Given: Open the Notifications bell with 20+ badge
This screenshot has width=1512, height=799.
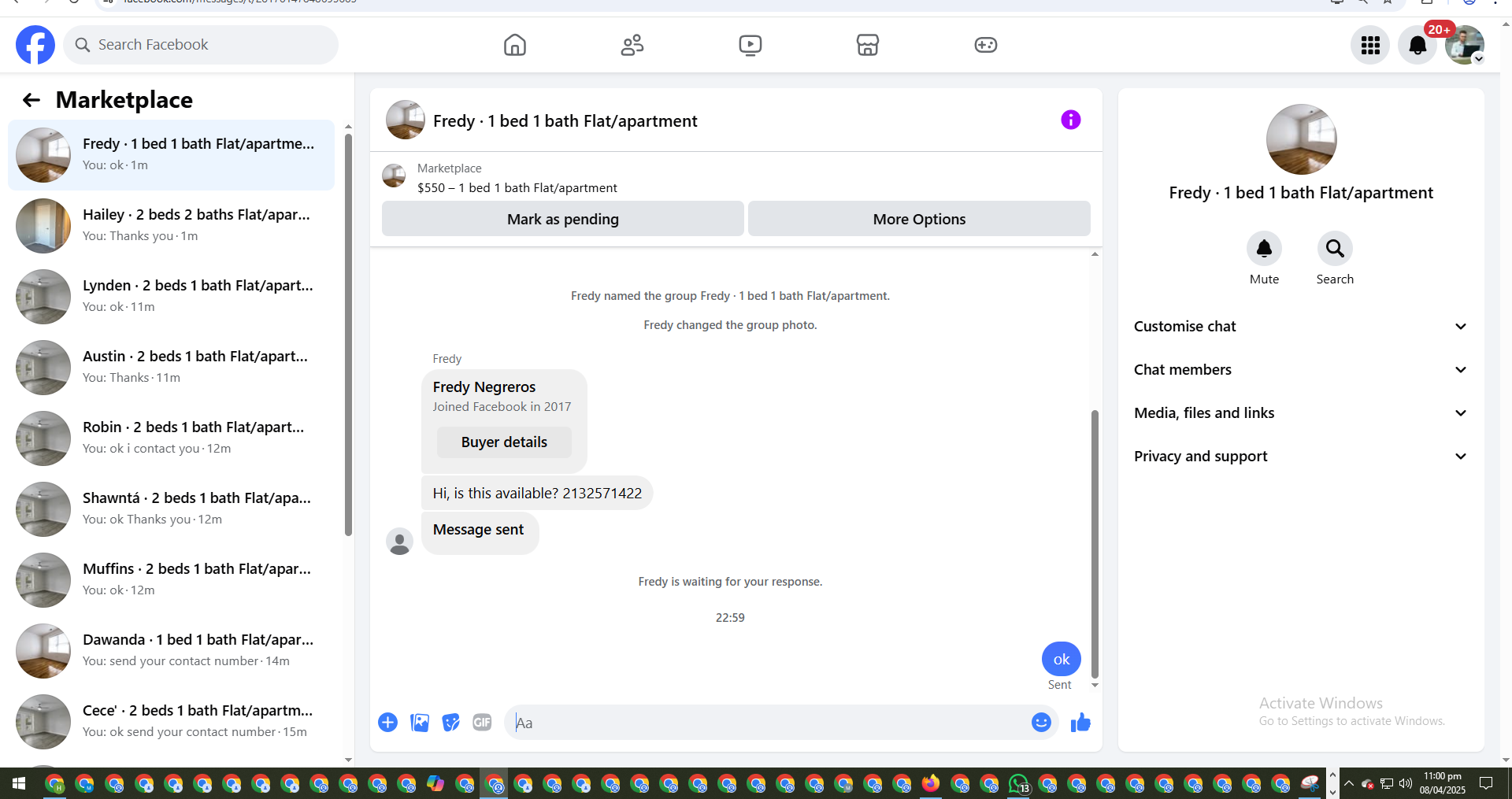Looking at the screenshot, I should tap(1417, 45).
